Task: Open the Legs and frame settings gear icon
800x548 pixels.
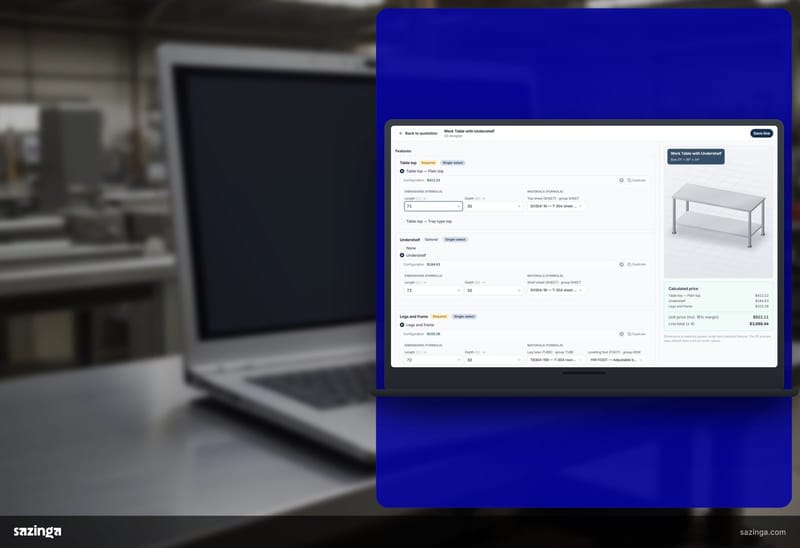Action: pos(621,334)
